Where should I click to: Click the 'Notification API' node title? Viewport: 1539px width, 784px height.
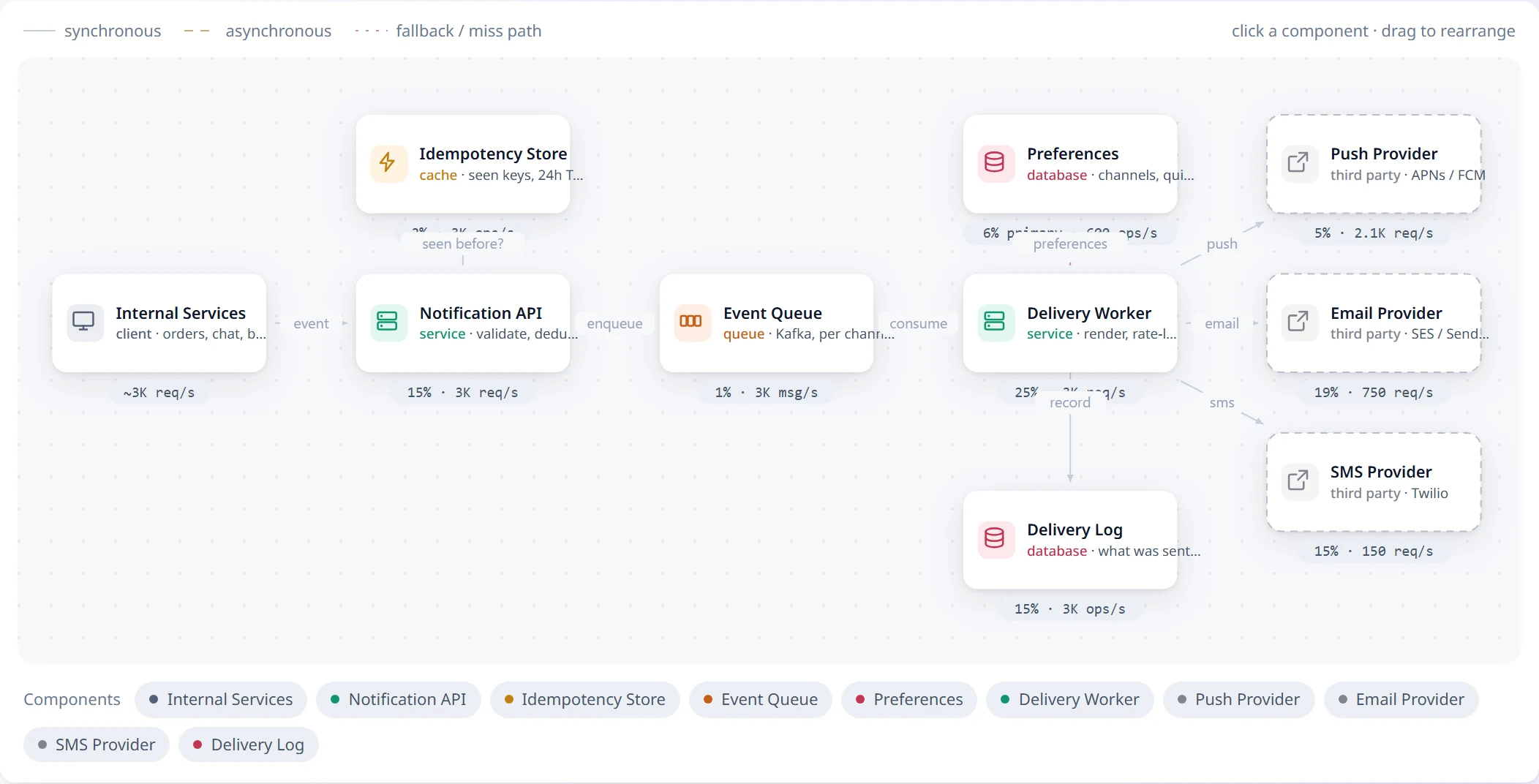pos(481,313)
